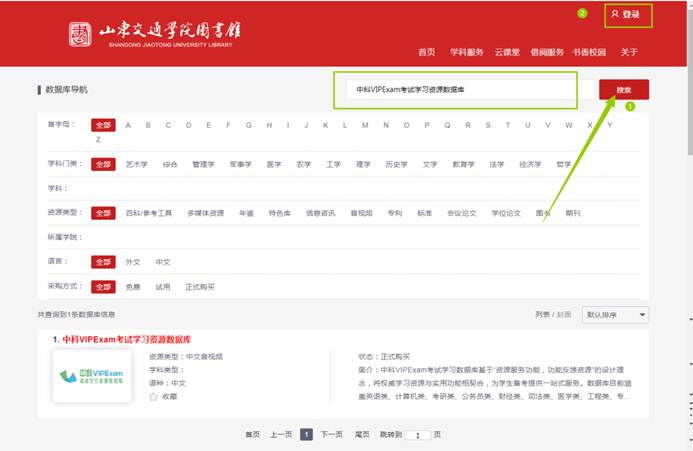Screen dimensions: 693x451
Task: Click the Shandong Jiaotong University Library logo
Action: pos(155,34)
